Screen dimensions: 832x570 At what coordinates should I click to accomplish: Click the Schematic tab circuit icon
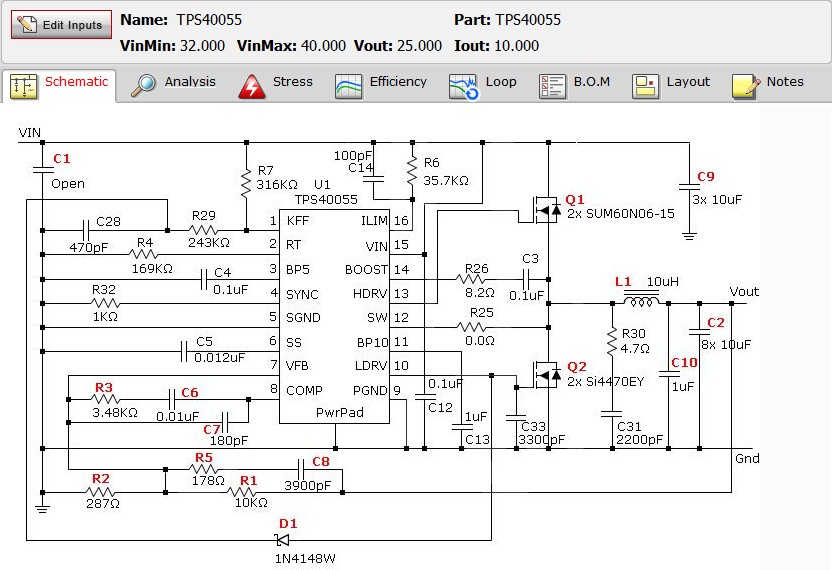pos(24,86)
